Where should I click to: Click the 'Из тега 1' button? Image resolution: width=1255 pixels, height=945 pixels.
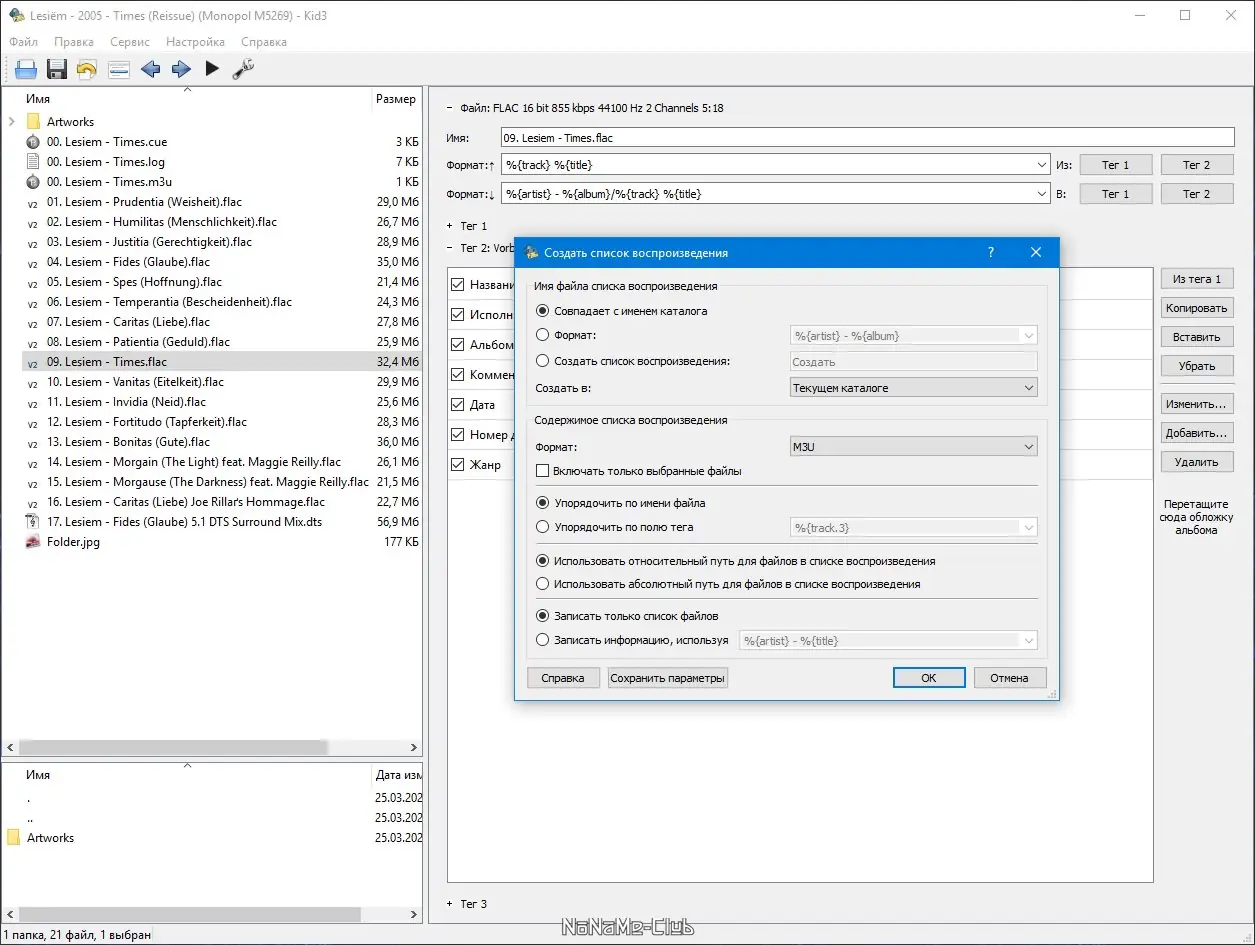(1197, 279)
